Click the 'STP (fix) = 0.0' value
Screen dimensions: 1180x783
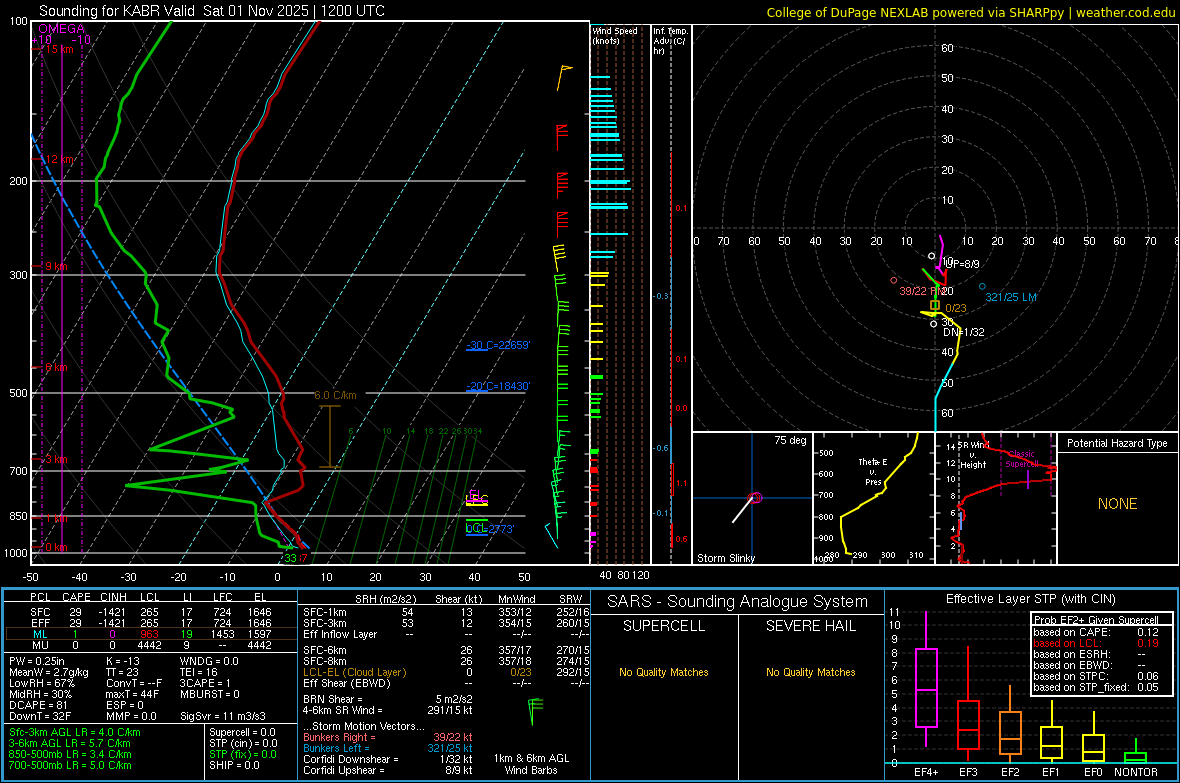coord(242,754)
